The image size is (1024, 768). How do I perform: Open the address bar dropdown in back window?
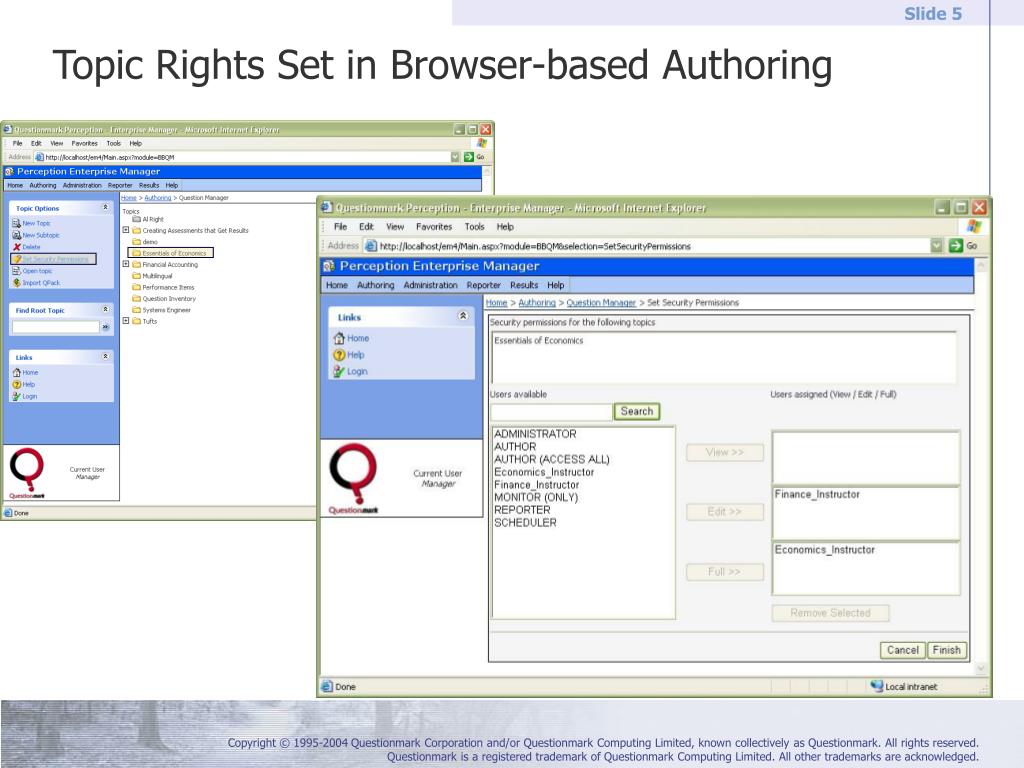(455, 157)
